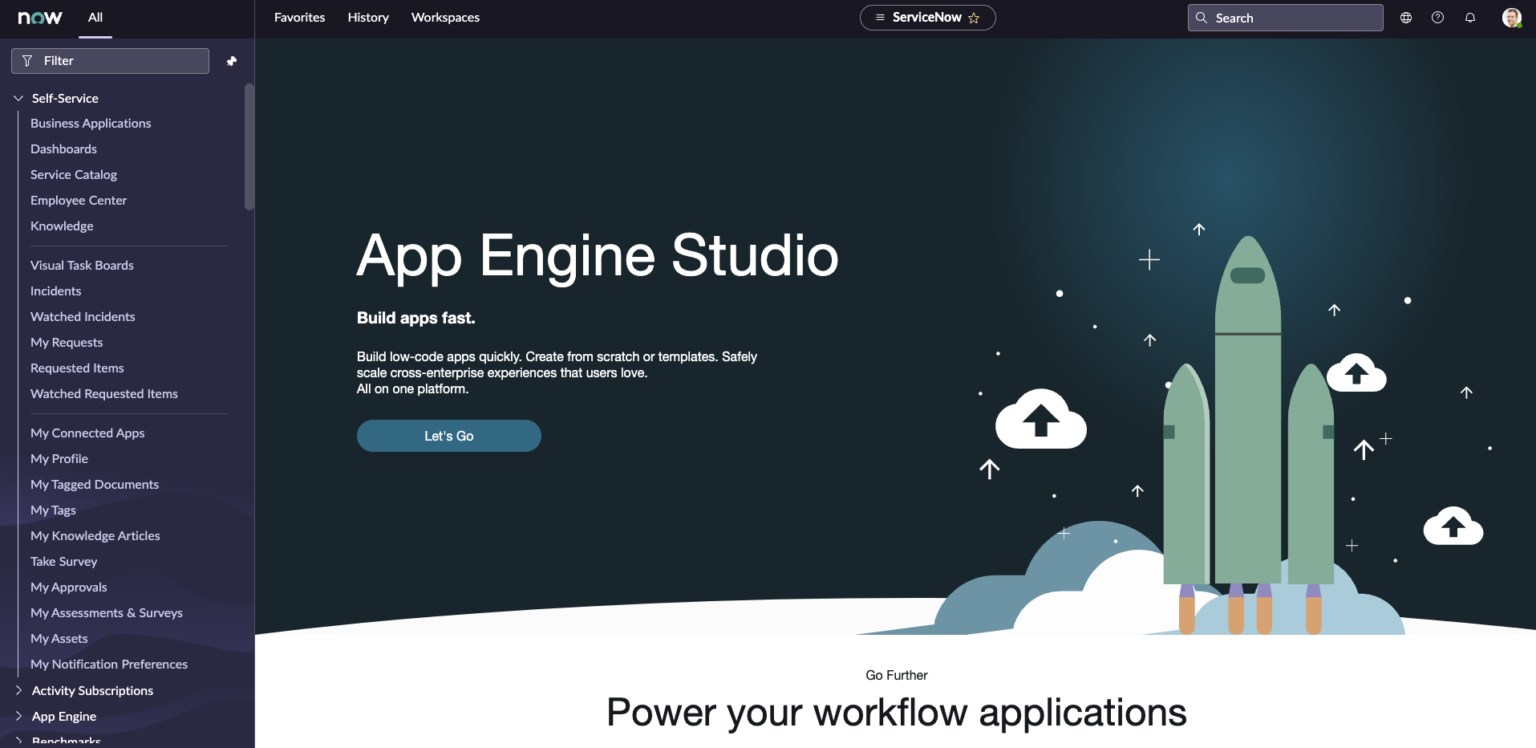Expand Activity Subscriptions
1536x748 pixels.
pos(19,690)
